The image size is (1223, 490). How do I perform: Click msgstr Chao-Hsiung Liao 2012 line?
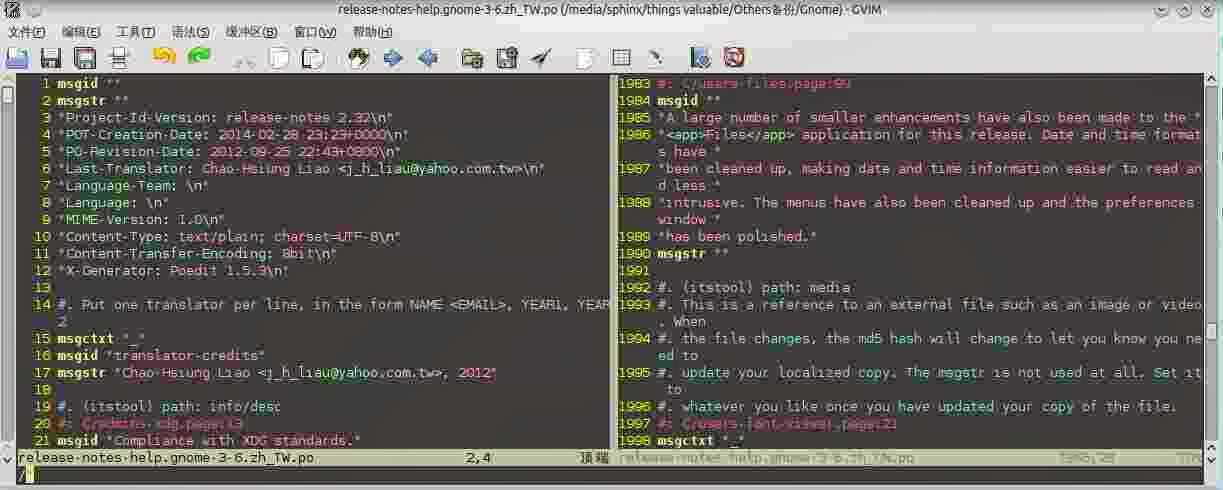coord(276,373)
